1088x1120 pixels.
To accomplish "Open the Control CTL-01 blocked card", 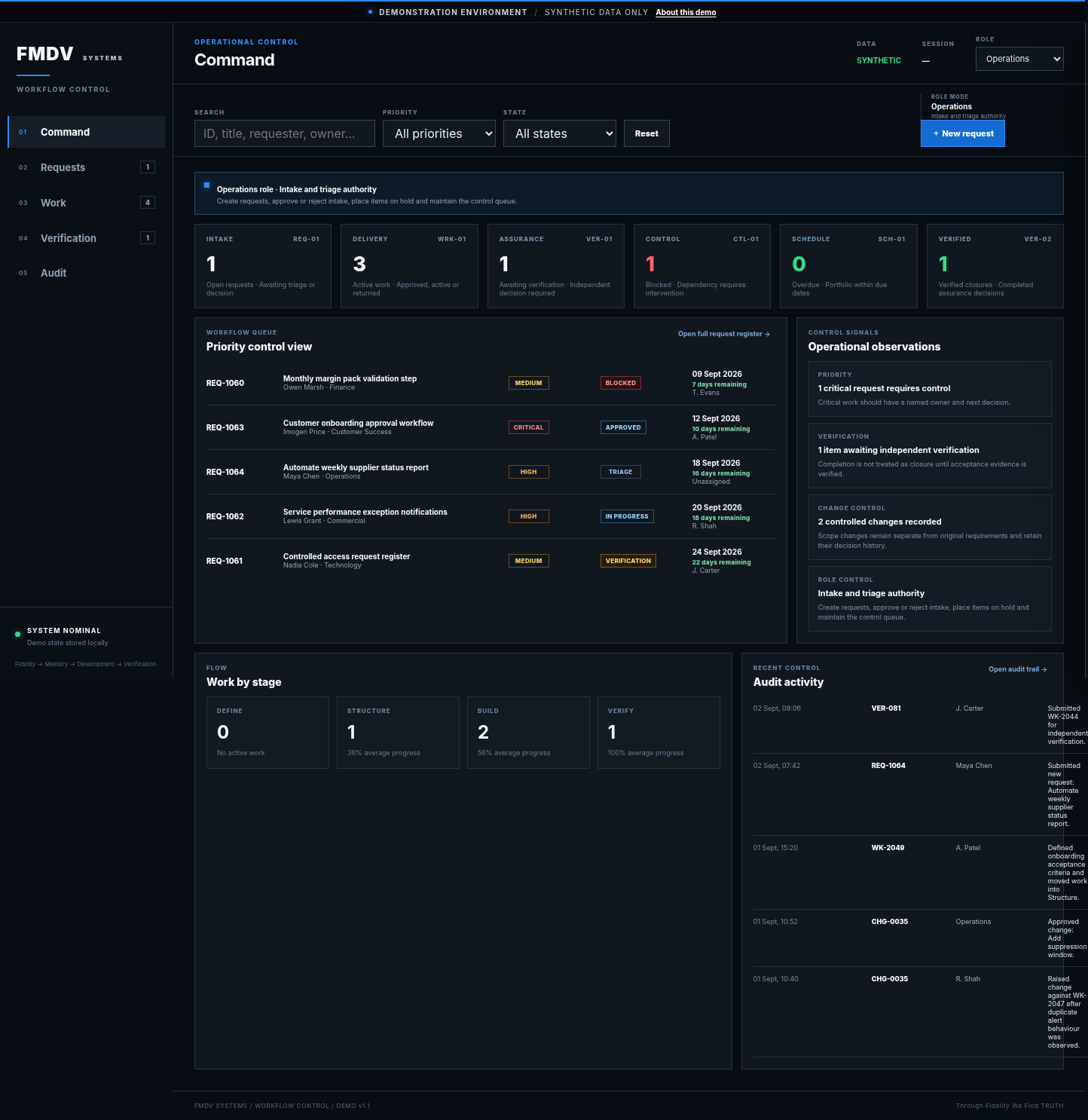I will 702,266.
